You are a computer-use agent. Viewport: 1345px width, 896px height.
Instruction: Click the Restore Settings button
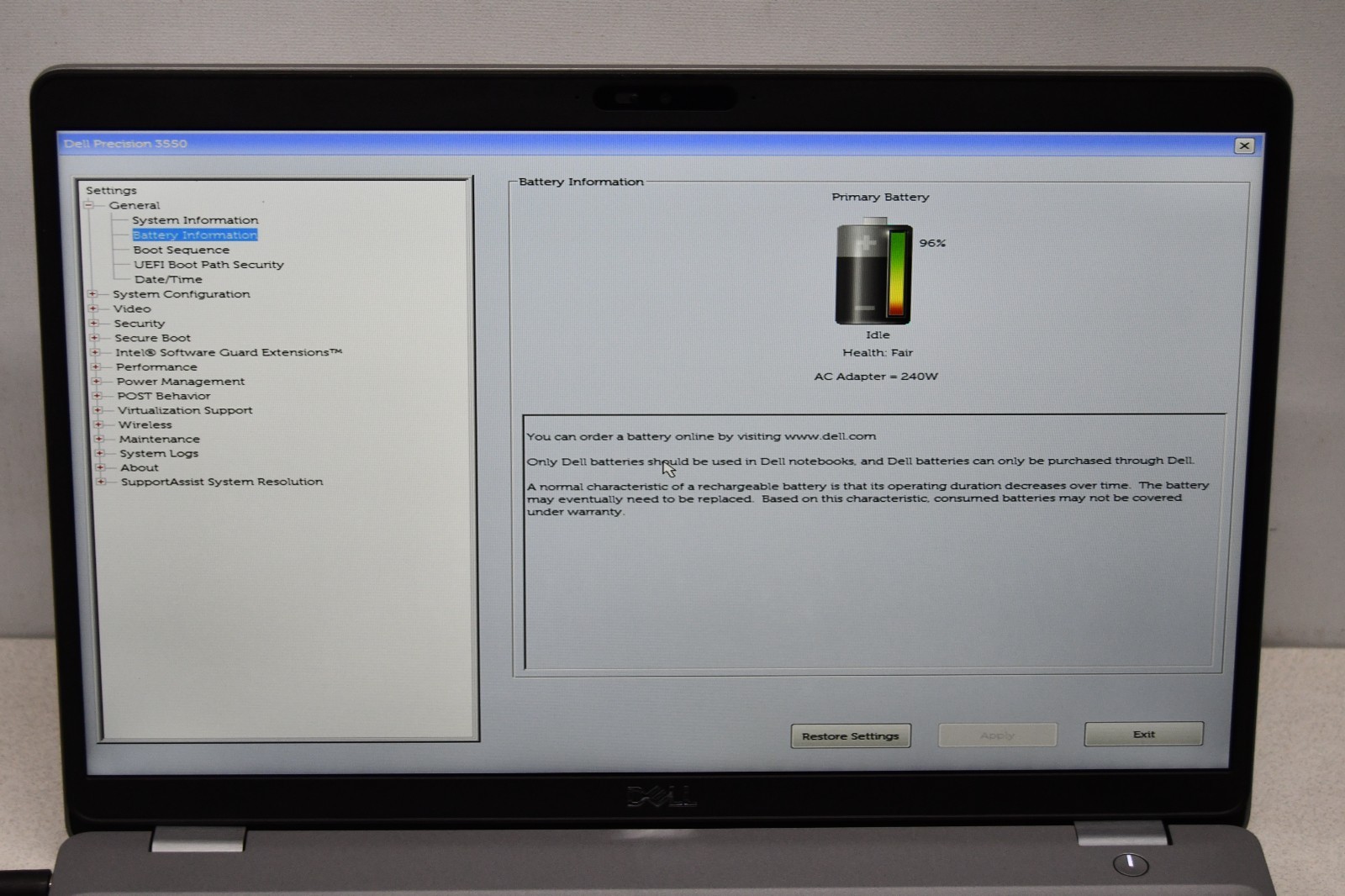click(851, 736)
